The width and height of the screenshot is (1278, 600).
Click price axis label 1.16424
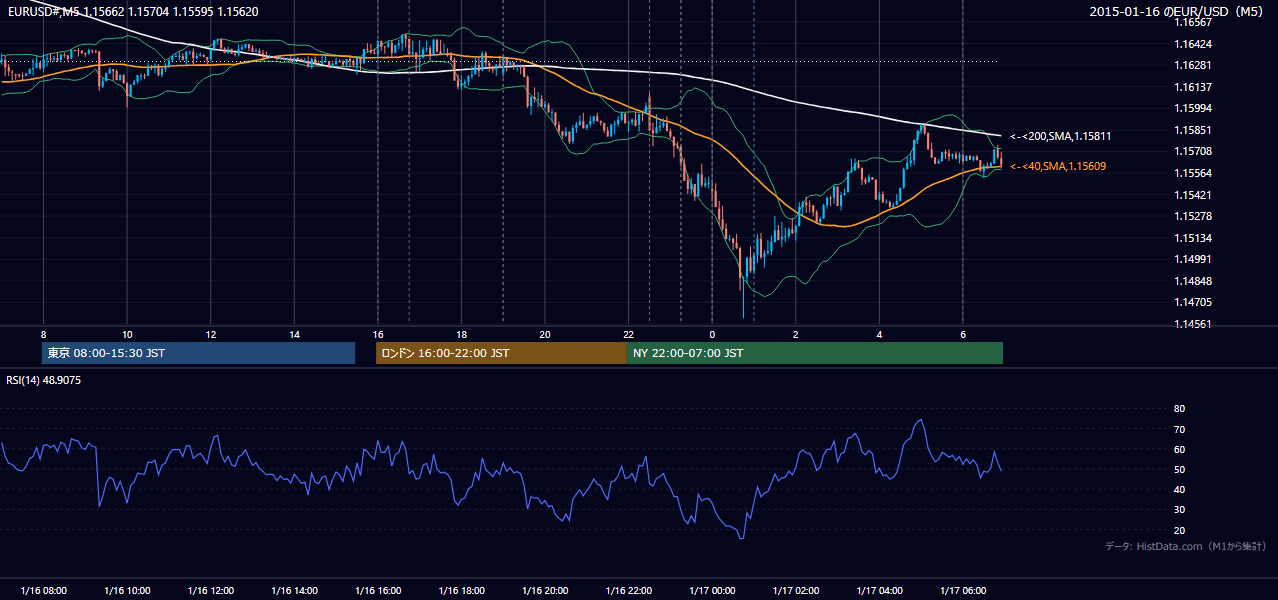[x=1193, y=44]
